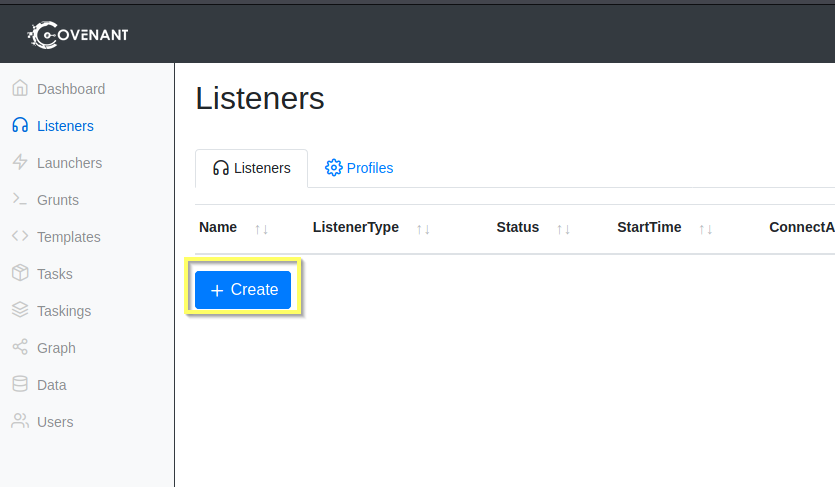Click the Grunts terminal prompt icon

click(x=20, y=200)
